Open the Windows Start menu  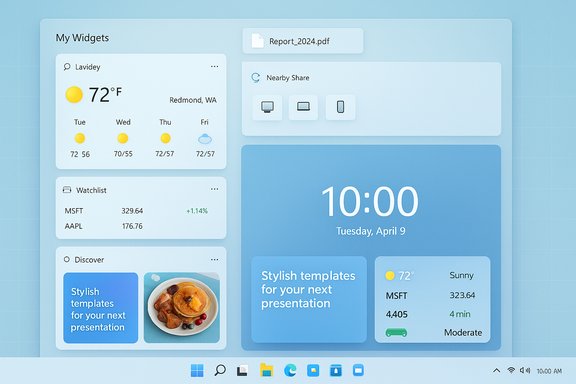tap(197, 370)
